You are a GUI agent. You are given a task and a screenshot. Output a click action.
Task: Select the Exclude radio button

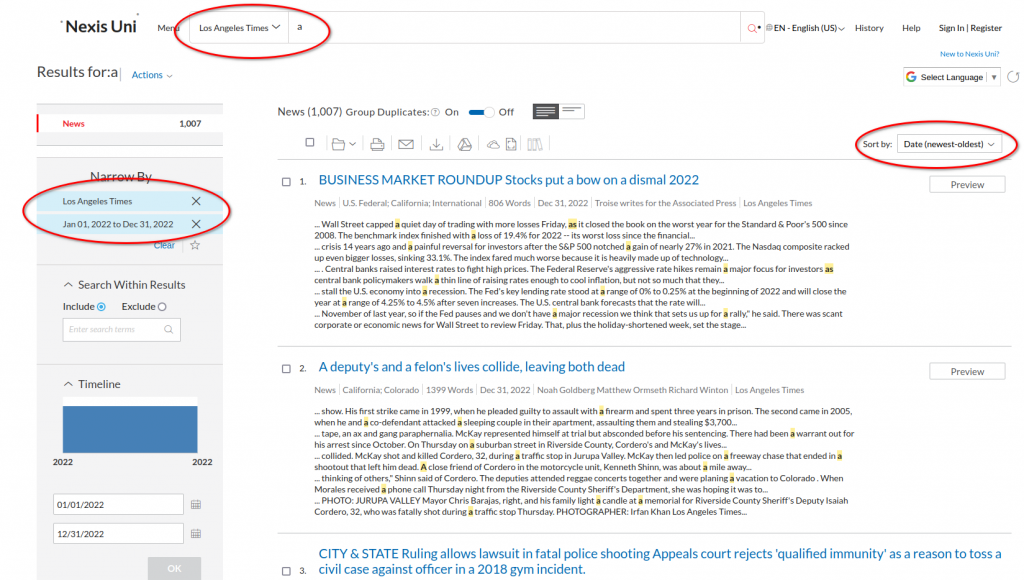[x=162, y=307]
